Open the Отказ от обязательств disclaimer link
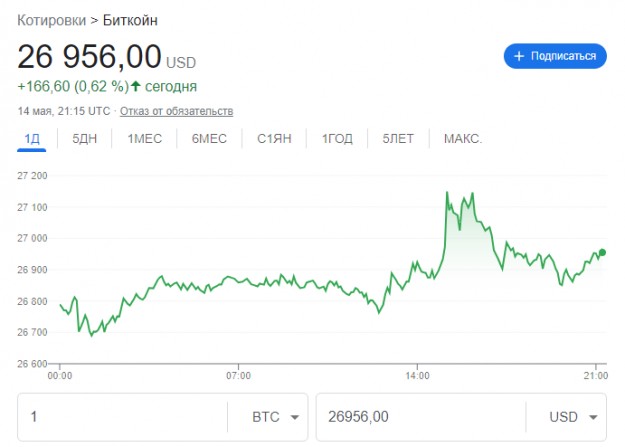 click(178, 111)
